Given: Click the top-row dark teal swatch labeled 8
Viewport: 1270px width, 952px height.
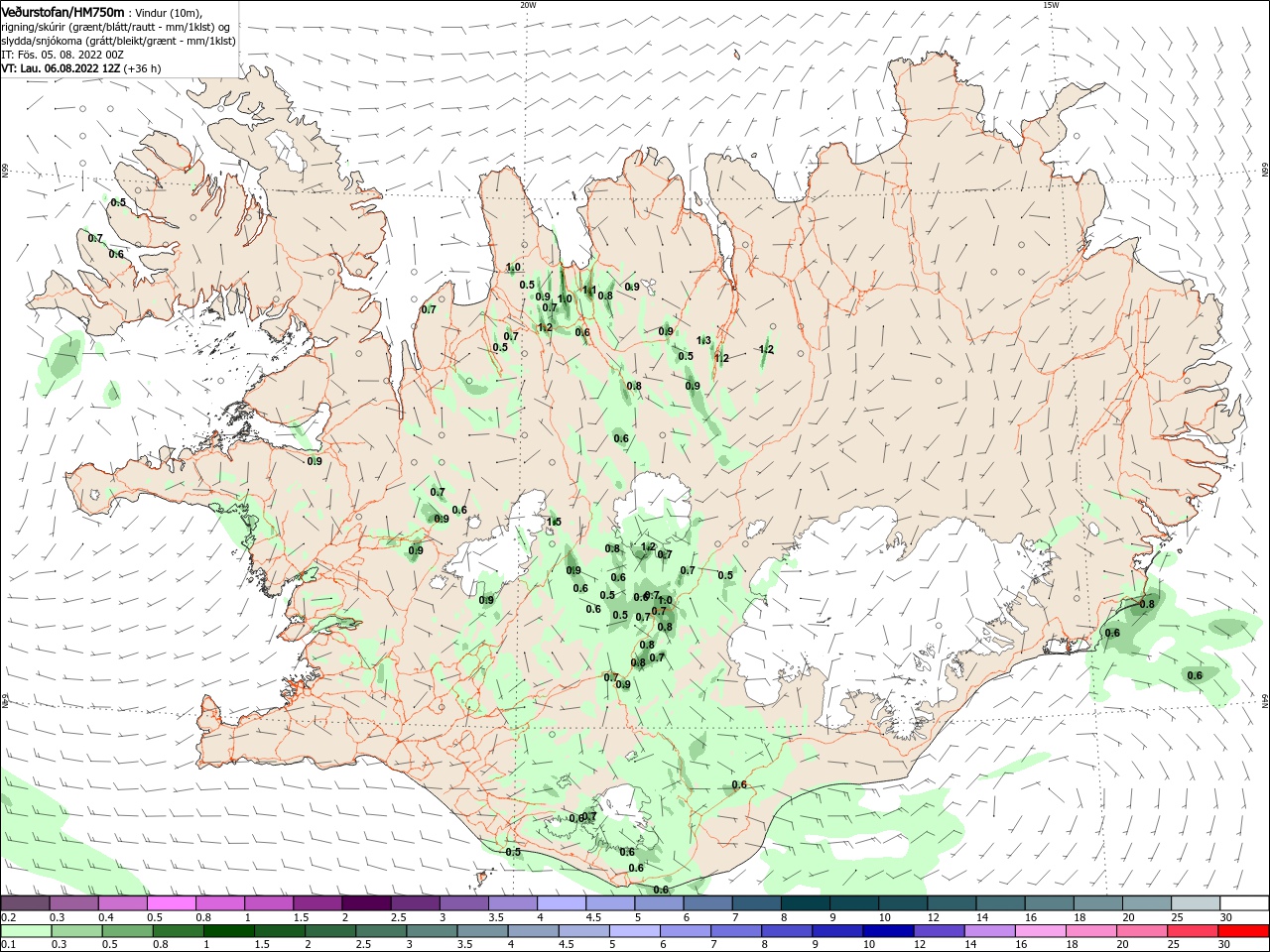Looking at the screenshot, I should (x=806, y=903).
